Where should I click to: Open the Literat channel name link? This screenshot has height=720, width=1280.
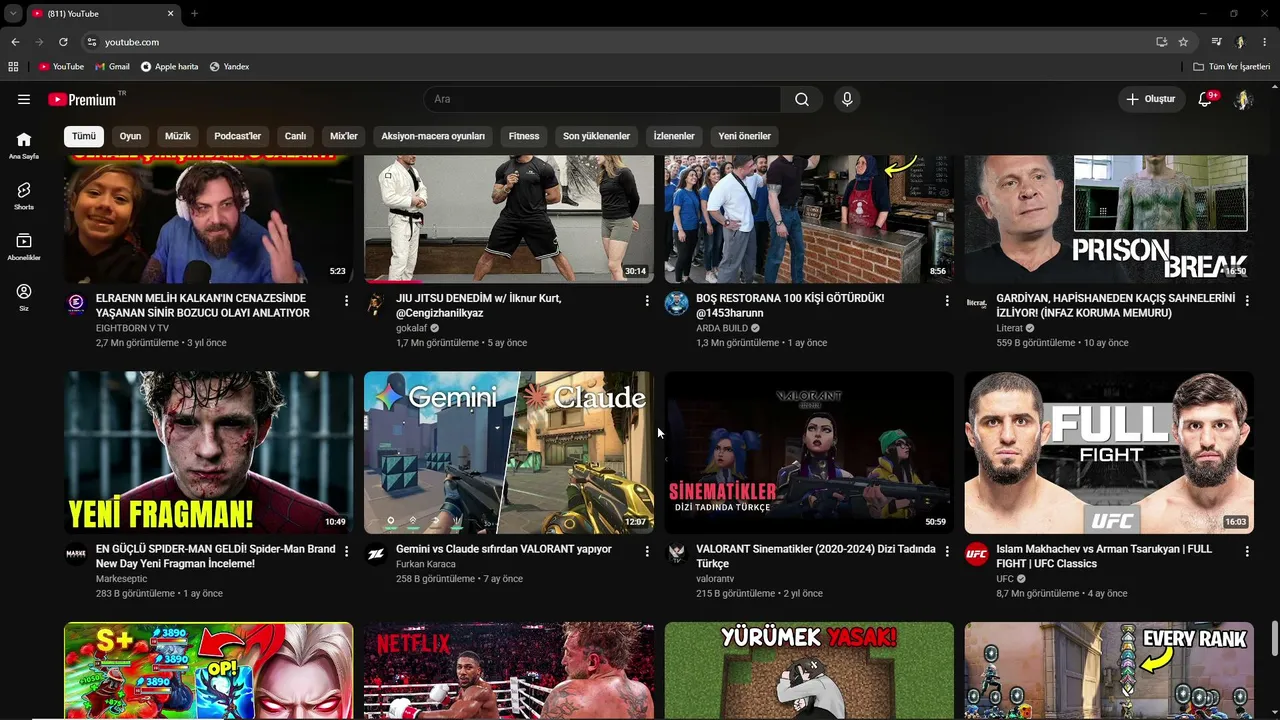1010,328
